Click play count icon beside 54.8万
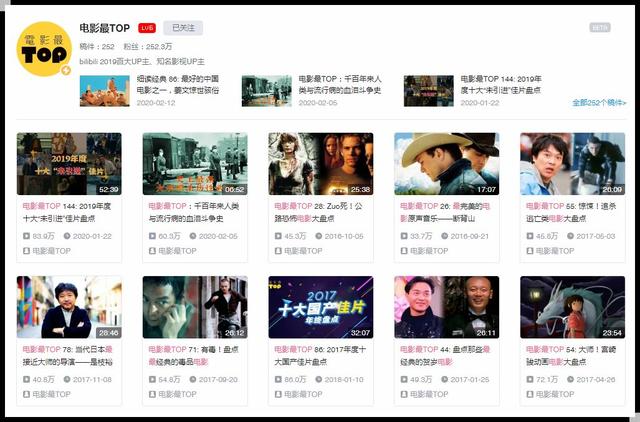Image resolution: width=640 pixels, height=422 pixels. [x=152, y=379]
